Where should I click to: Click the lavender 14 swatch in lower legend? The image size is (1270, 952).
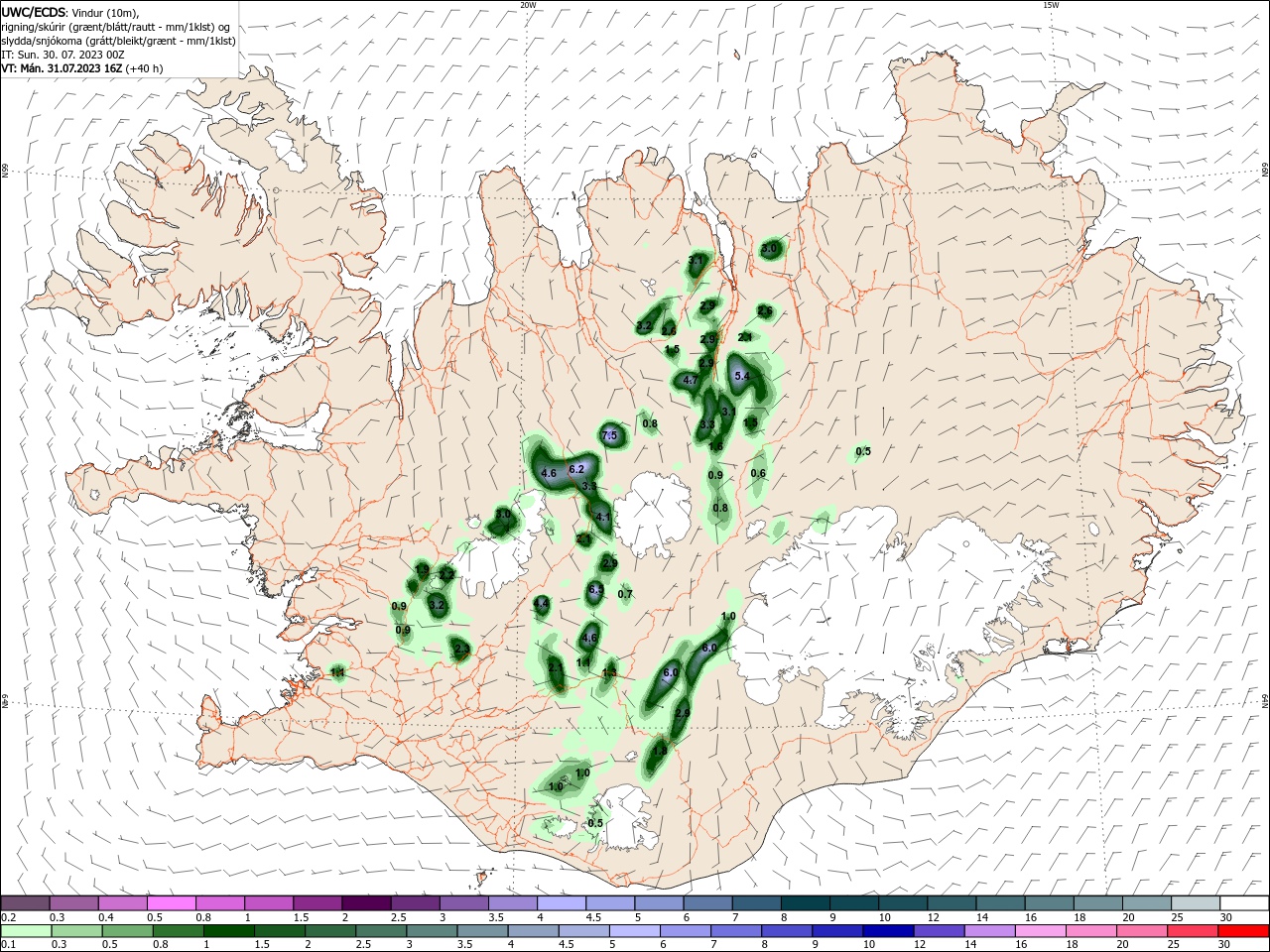pyautogui.click(x=989, y=931)
